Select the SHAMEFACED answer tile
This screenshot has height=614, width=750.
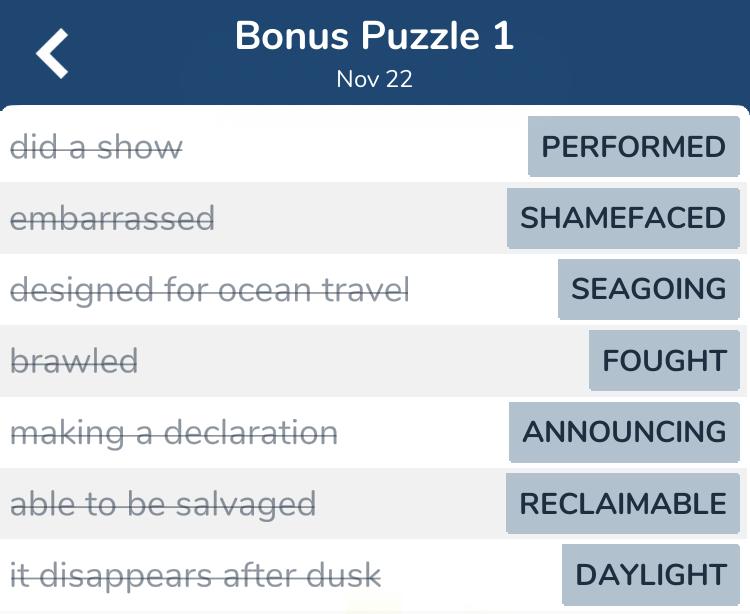[623, 218]
